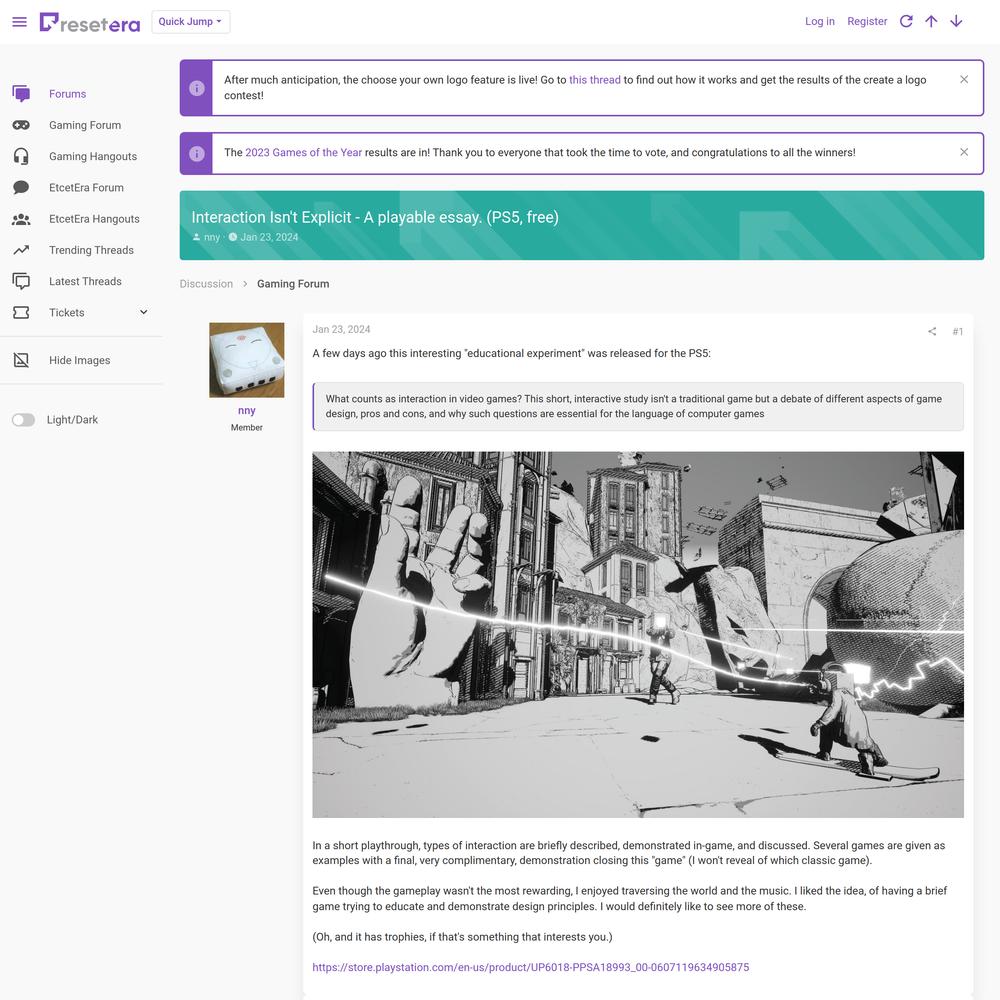Click the refresh page icon
1000x1000 pixels.
(x=906, y=22)
